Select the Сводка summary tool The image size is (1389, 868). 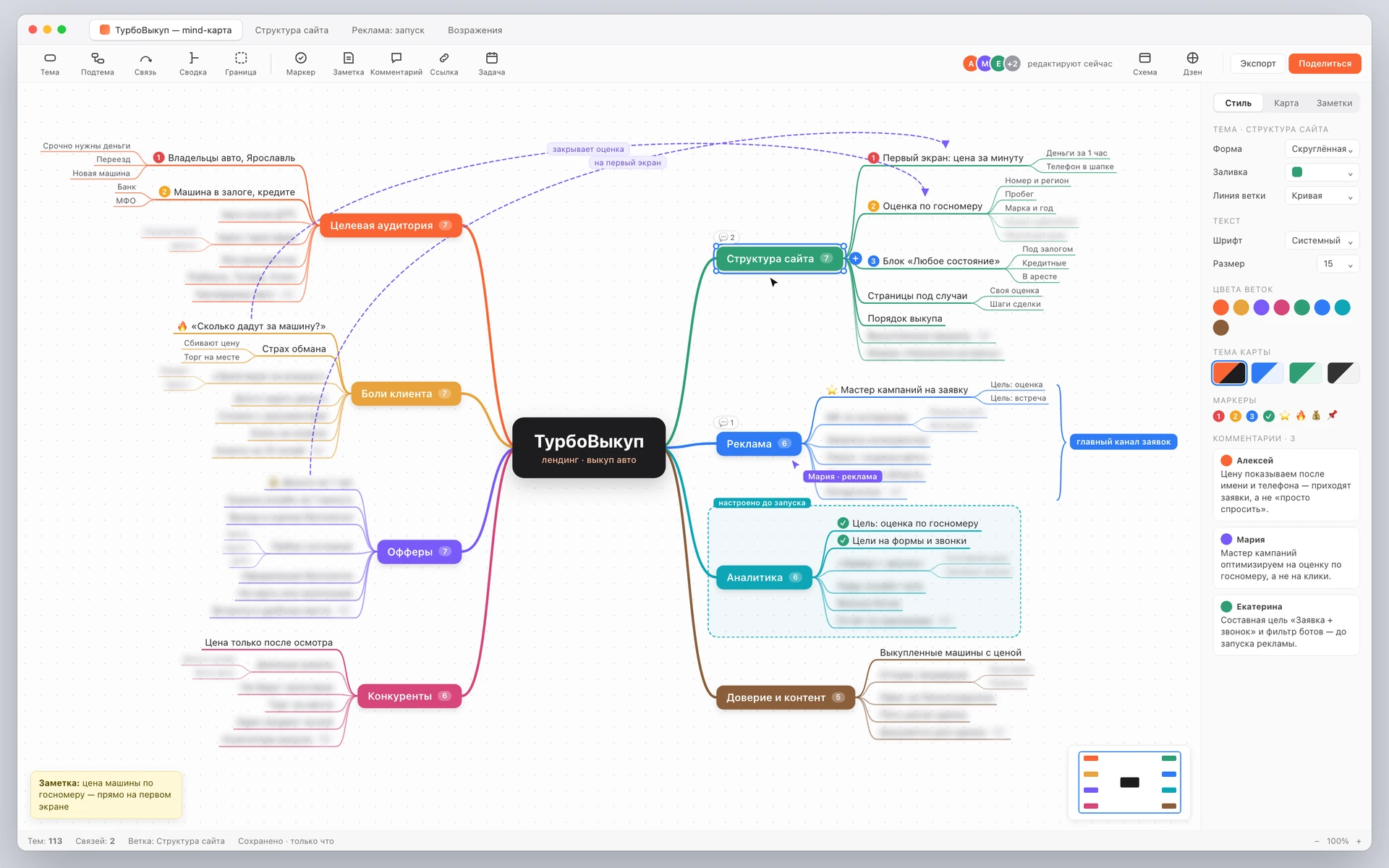coord(193,64)
